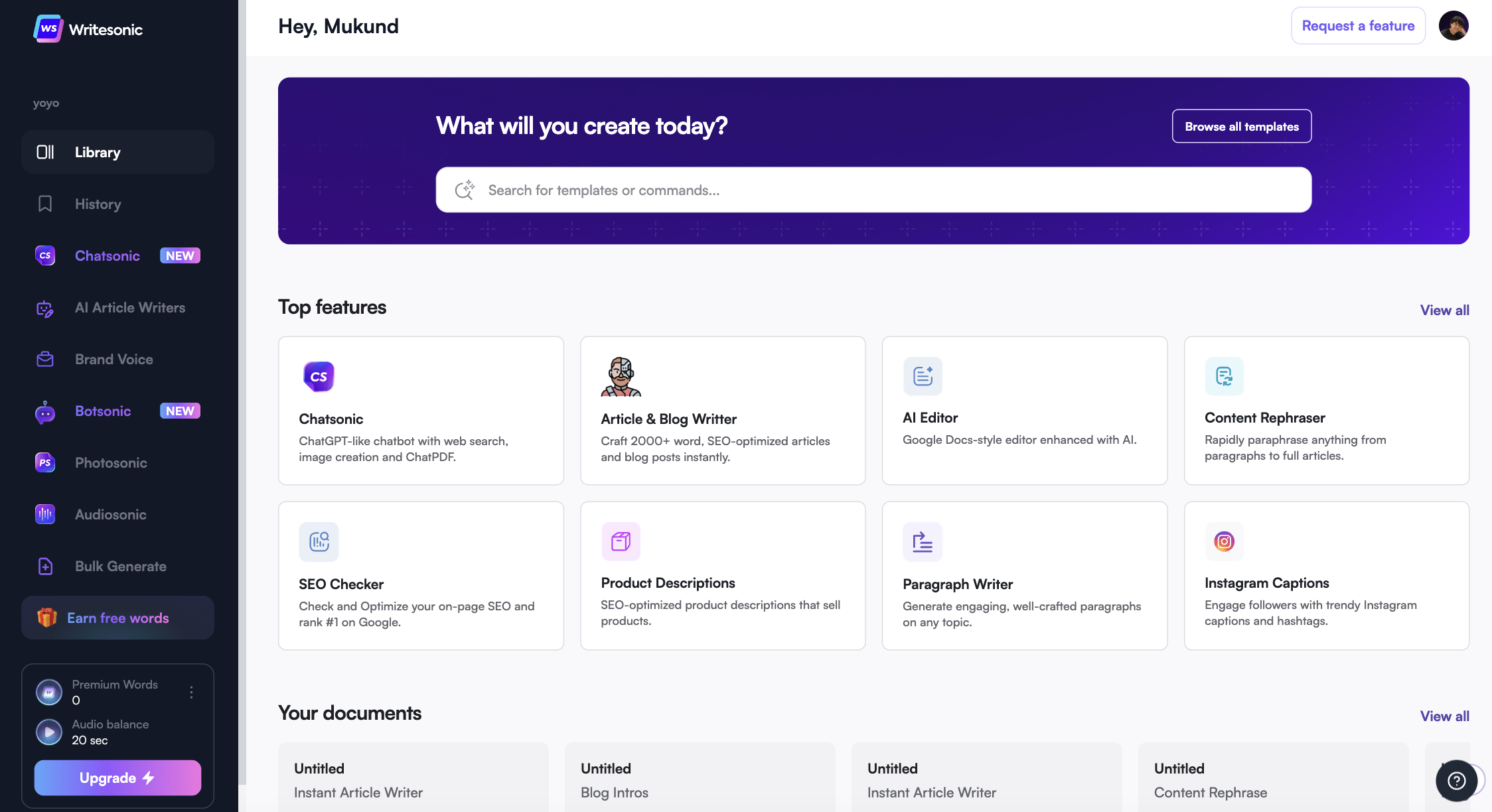The image size is (1492, 812).
Task: Click the History bookmark icon
Action: pos(44,204)
